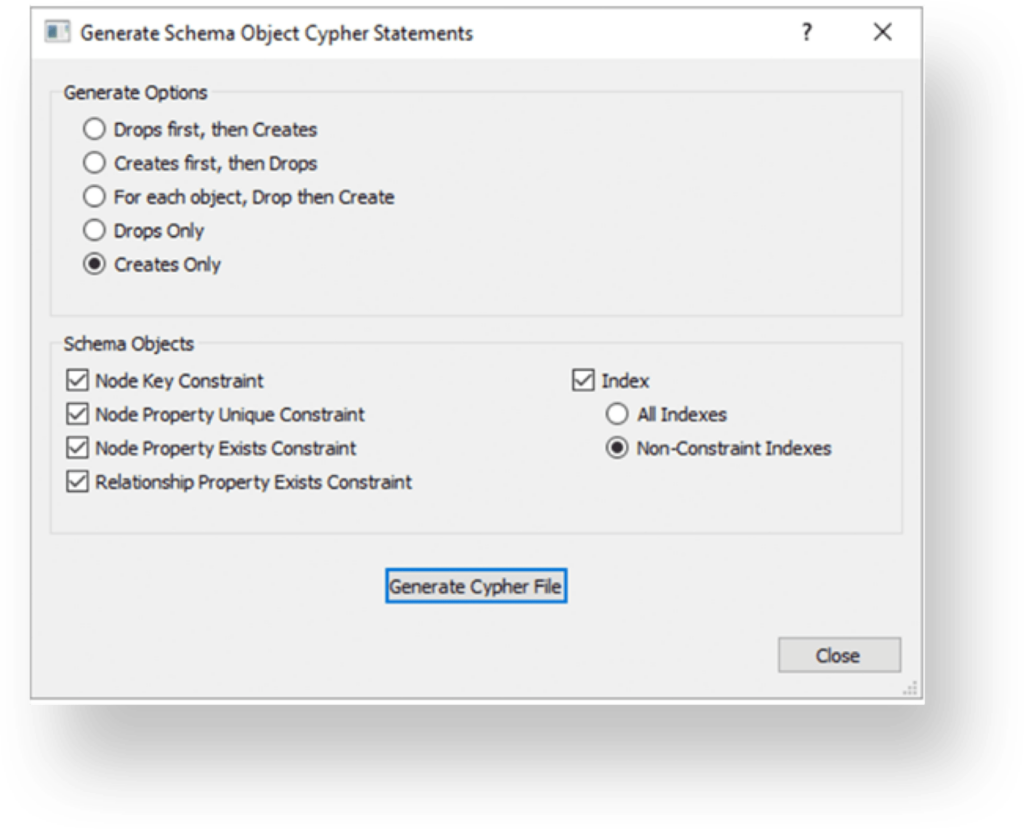The image size is (1024, 829).
Task: Close the dialog with the X icon
Action: 882,32
